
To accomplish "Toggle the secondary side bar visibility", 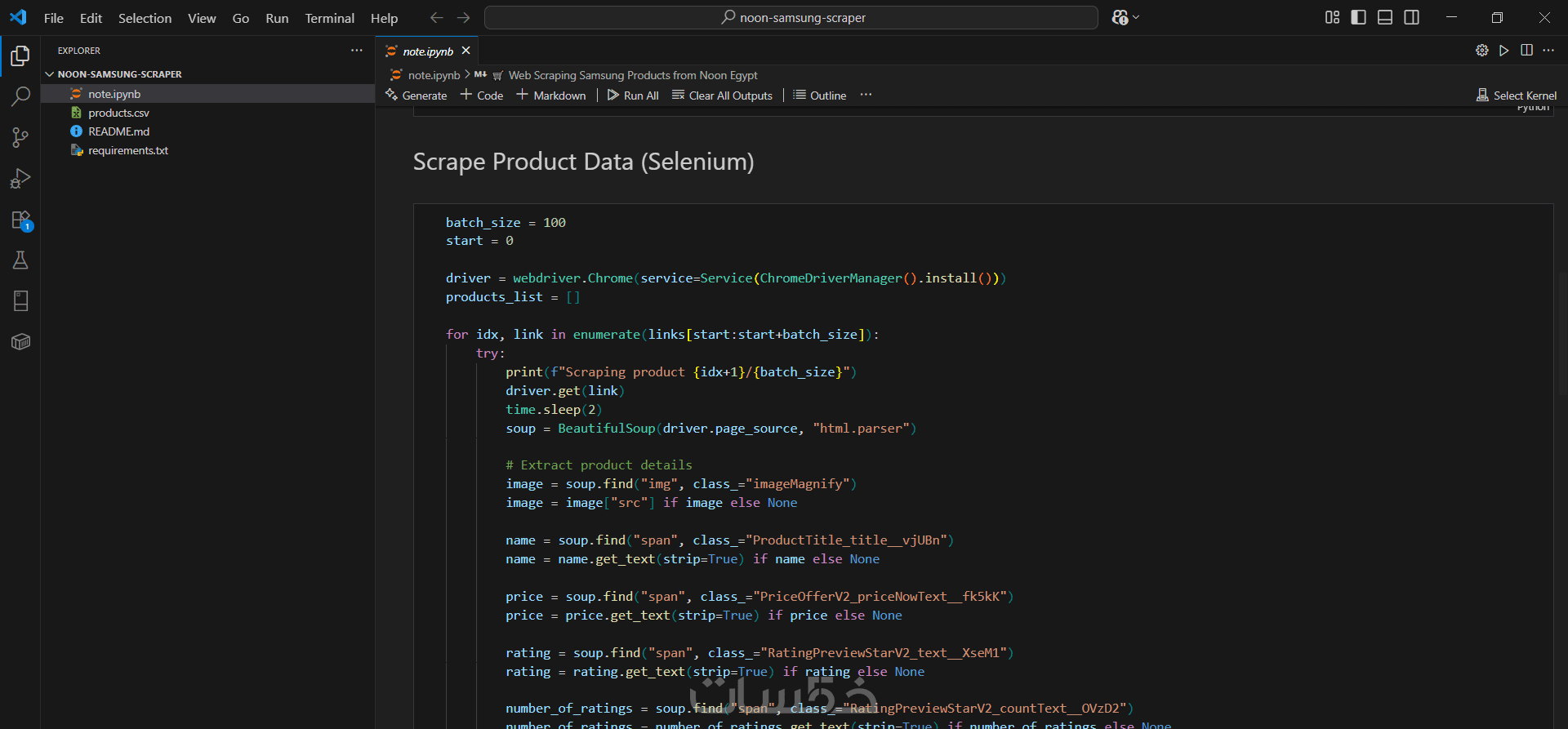I will pos(1411,17).
